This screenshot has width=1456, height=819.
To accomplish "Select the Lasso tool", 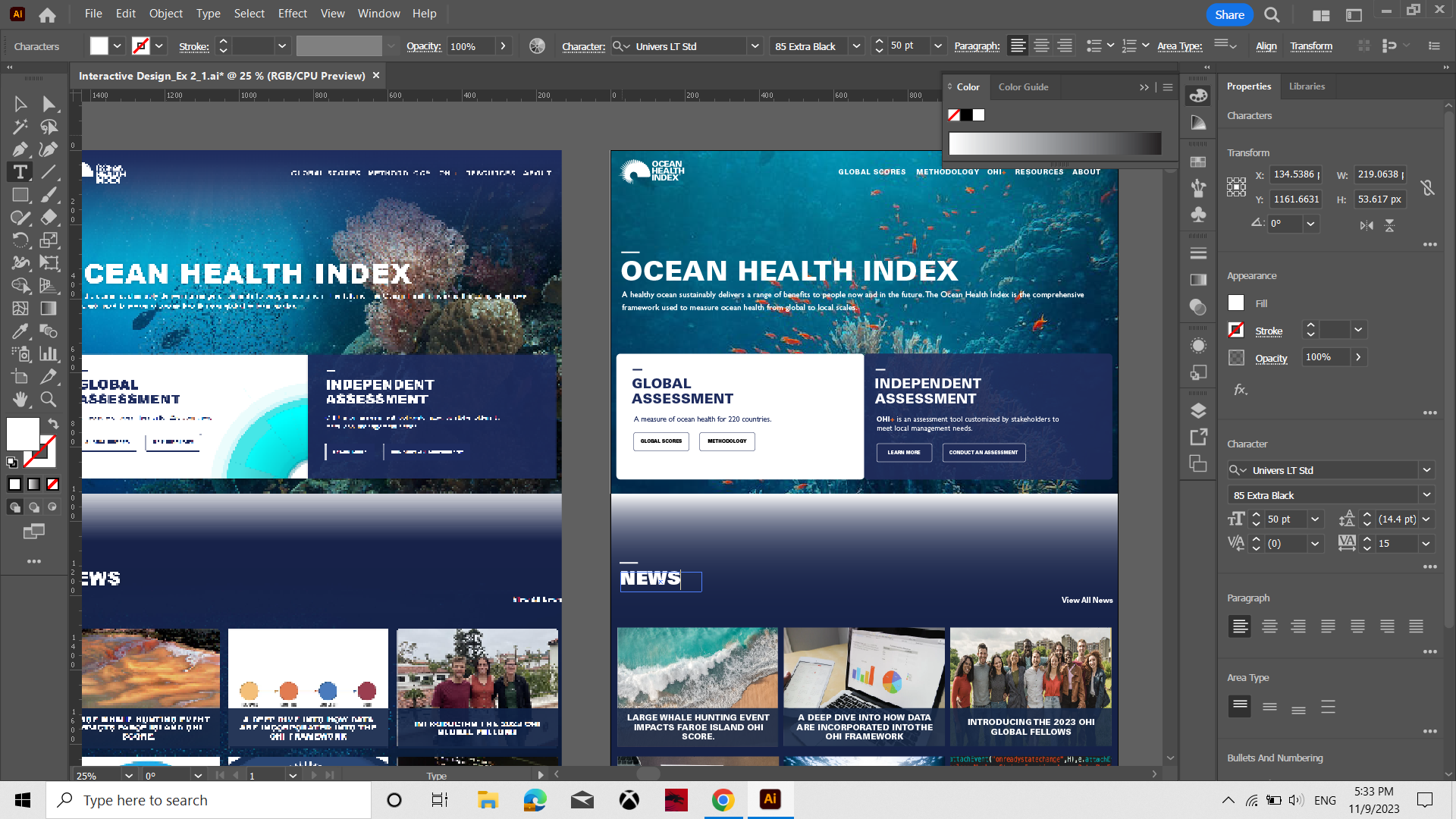I will click(x=49, y=127).
